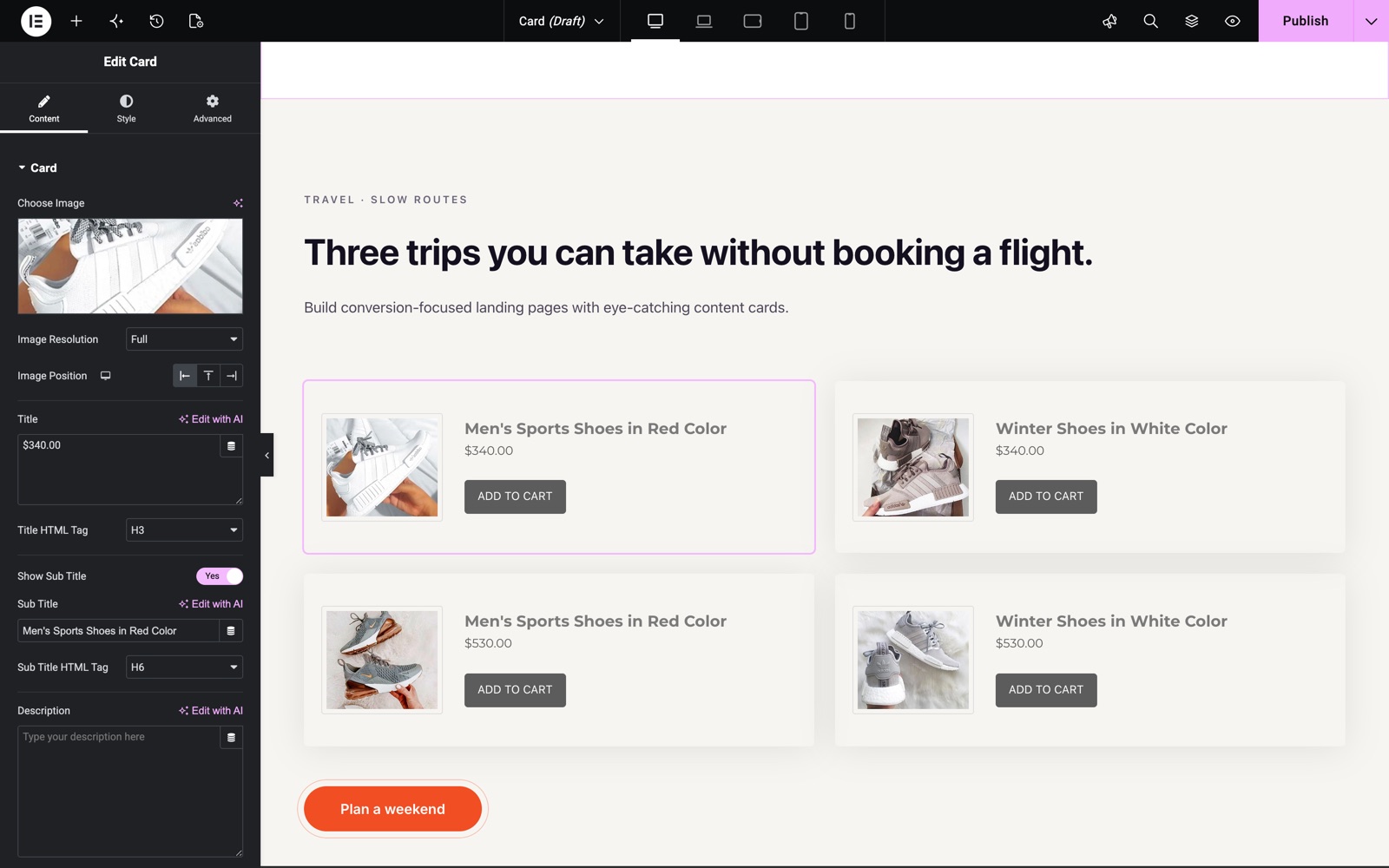The image size is (1389, 868).
Task: Switch to Style tab
Action: tap(126, 108)
